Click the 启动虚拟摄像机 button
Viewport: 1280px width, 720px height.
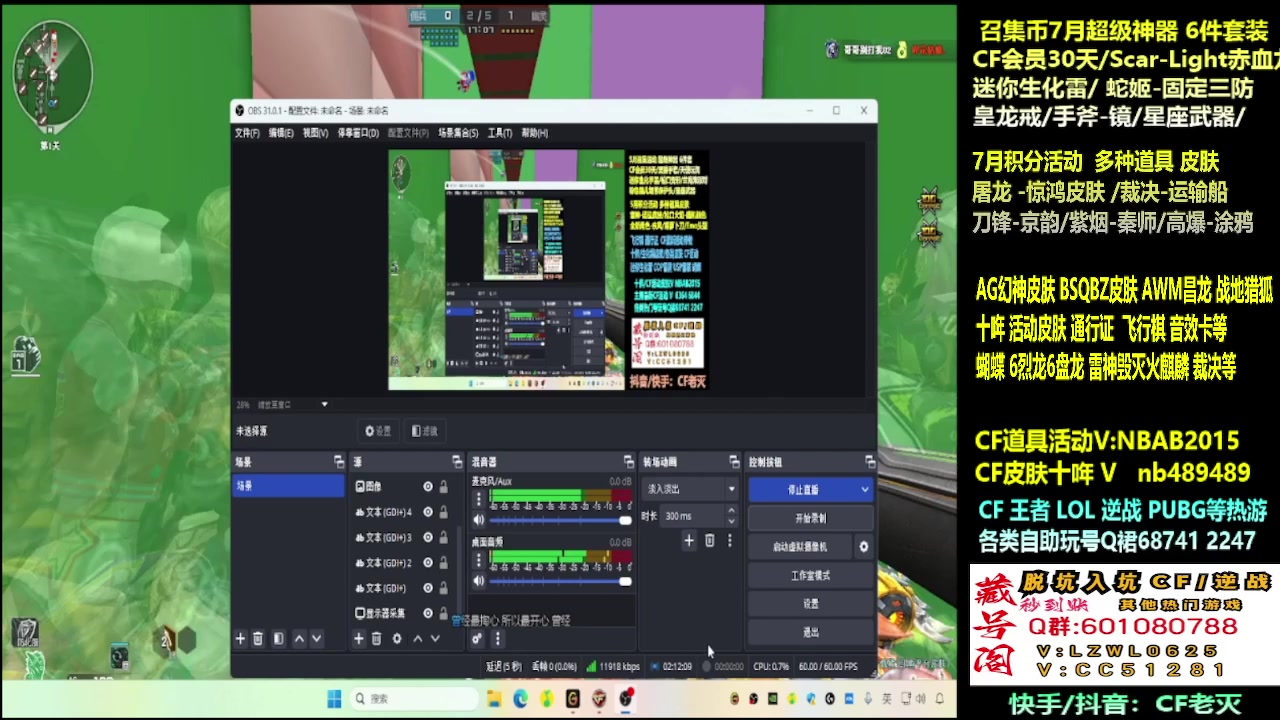click(801, 547)
